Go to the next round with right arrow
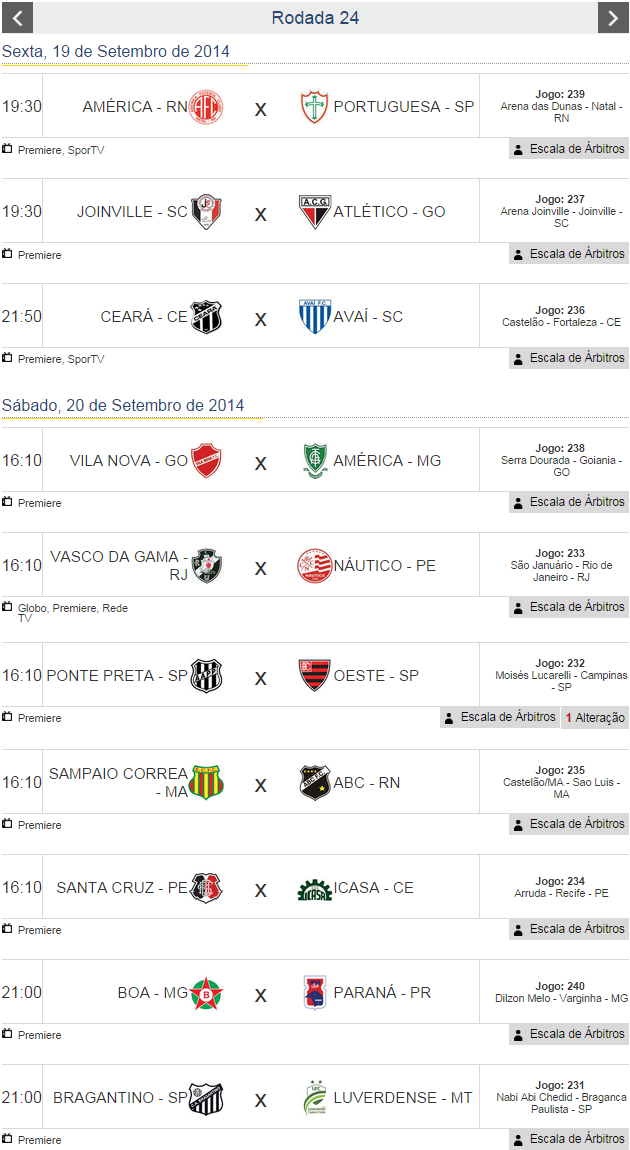The width and height of the screenshot is (630, 1150). point(613,18)
